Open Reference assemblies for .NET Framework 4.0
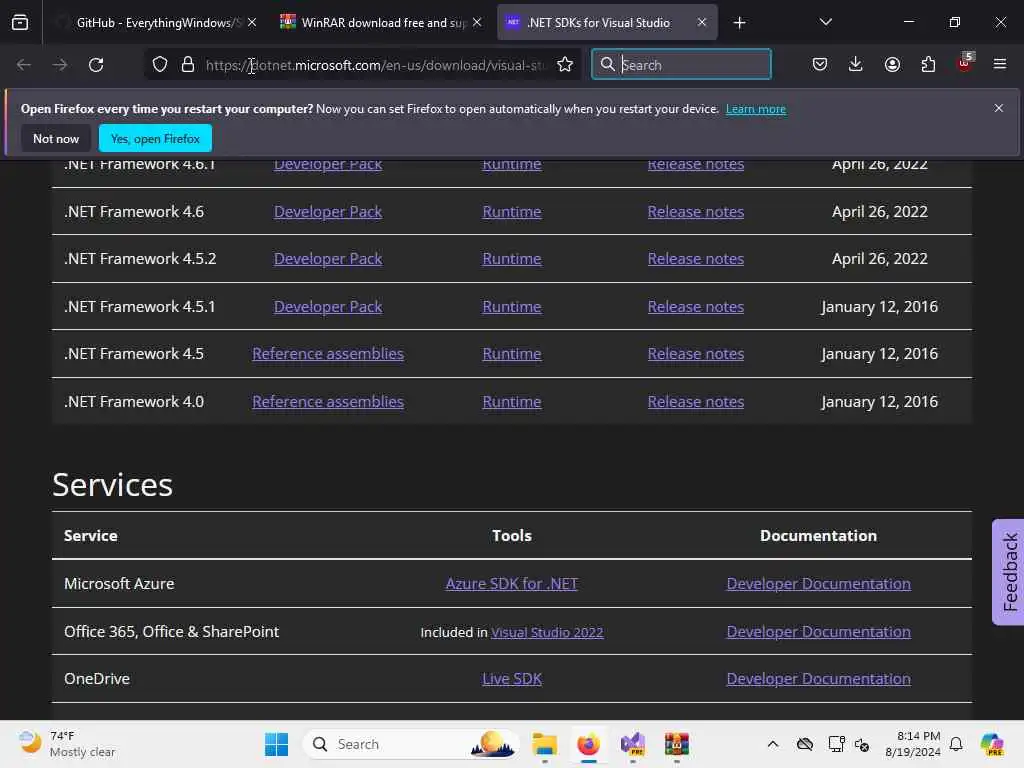The height and width of the screenshot is (768, 1024). [x=328, y=402]
